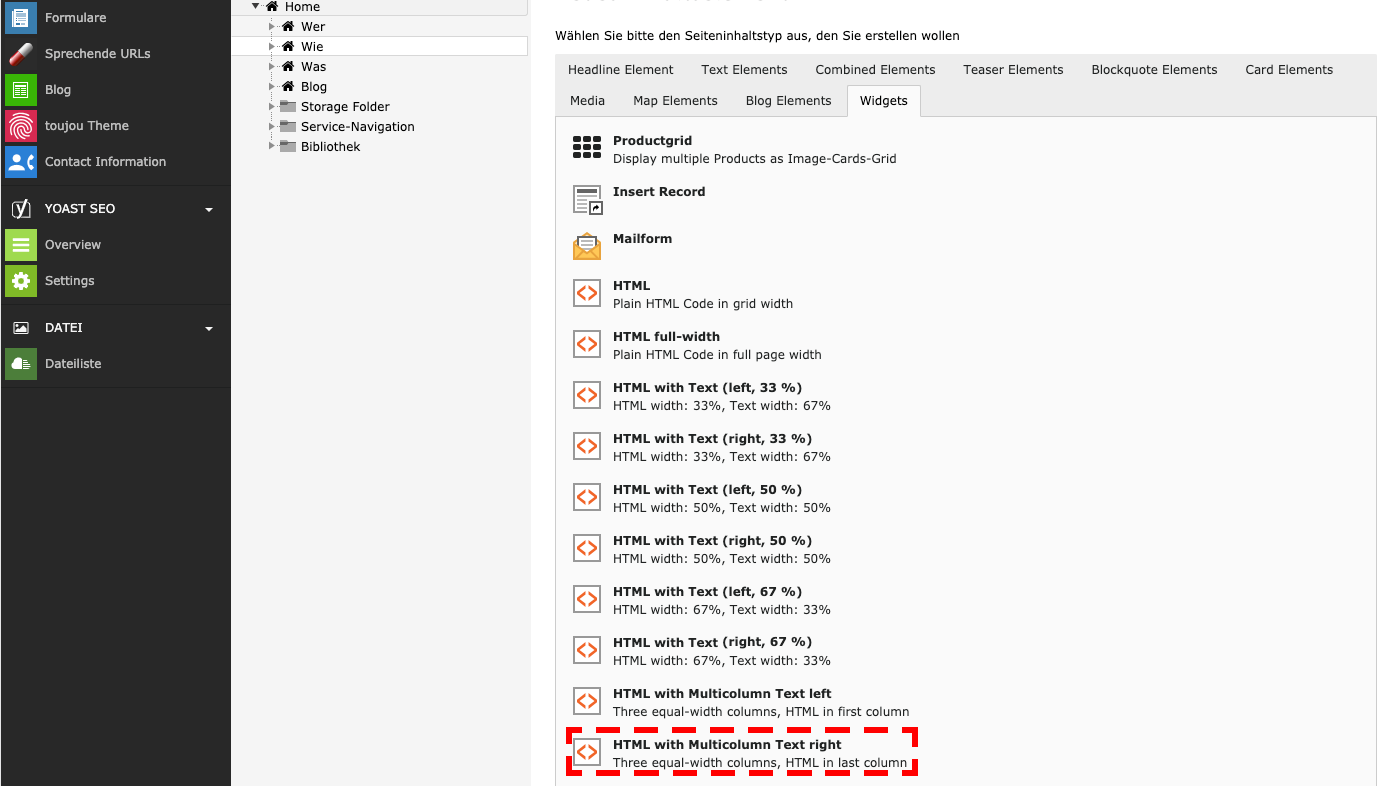Open the Contact Information module icon
This screenshot has width=1400, height=786.
pos(21,162)
